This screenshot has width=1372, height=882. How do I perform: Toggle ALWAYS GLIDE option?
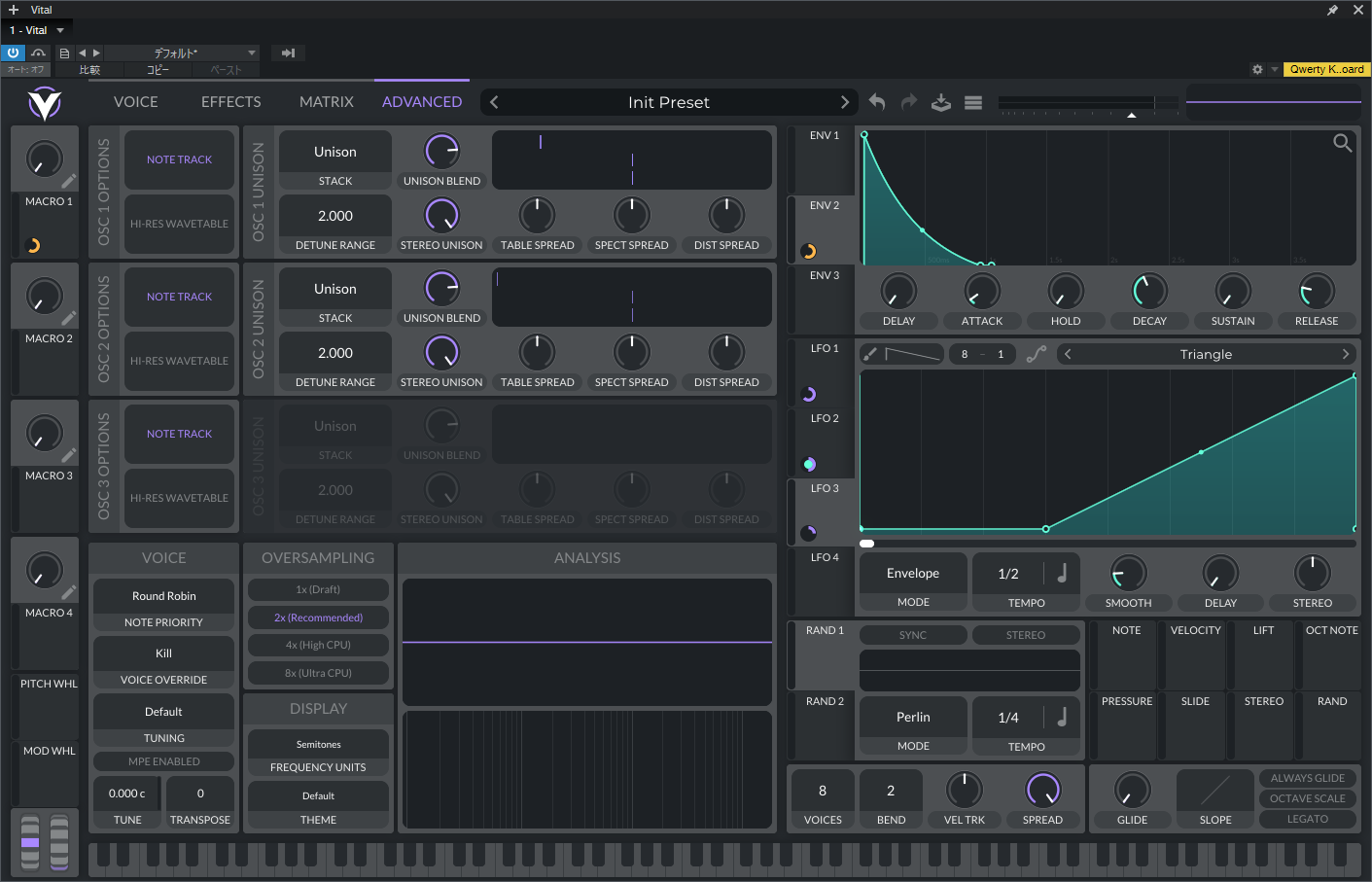tap(1307, 778)
